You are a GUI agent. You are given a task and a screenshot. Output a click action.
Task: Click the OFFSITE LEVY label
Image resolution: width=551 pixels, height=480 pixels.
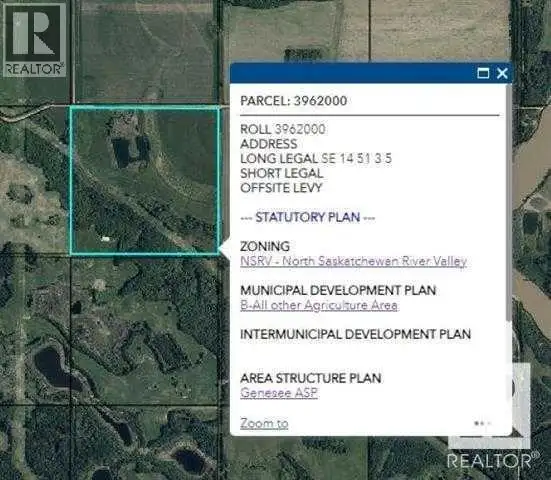(x=281, y=188)
